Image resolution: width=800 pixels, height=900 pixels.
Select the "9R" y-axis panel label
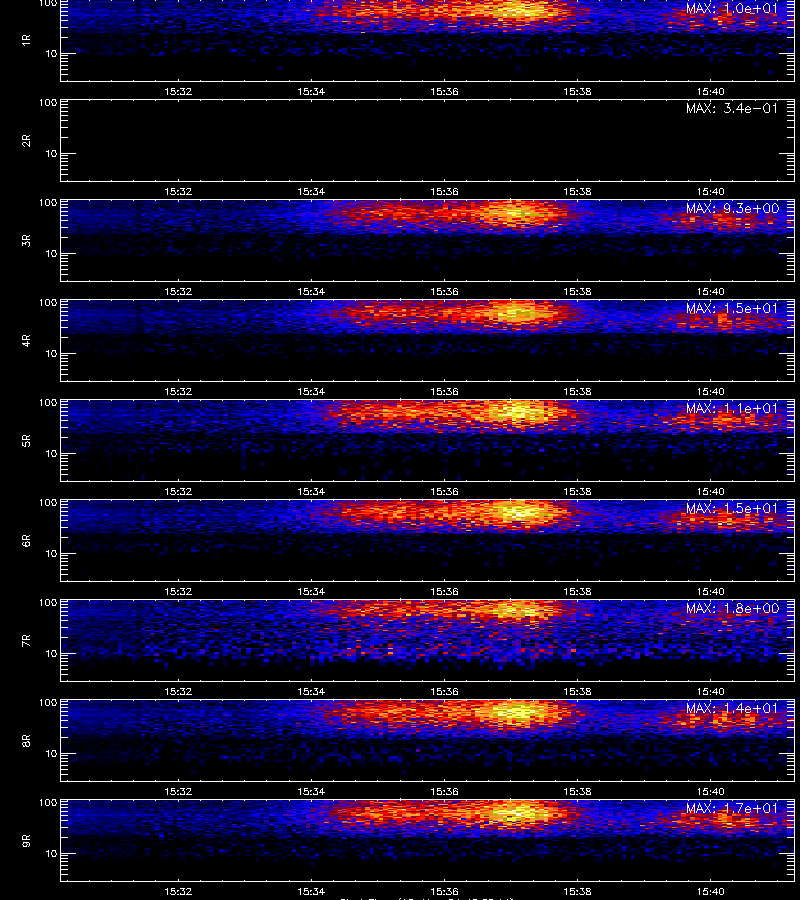pos(26,840)
